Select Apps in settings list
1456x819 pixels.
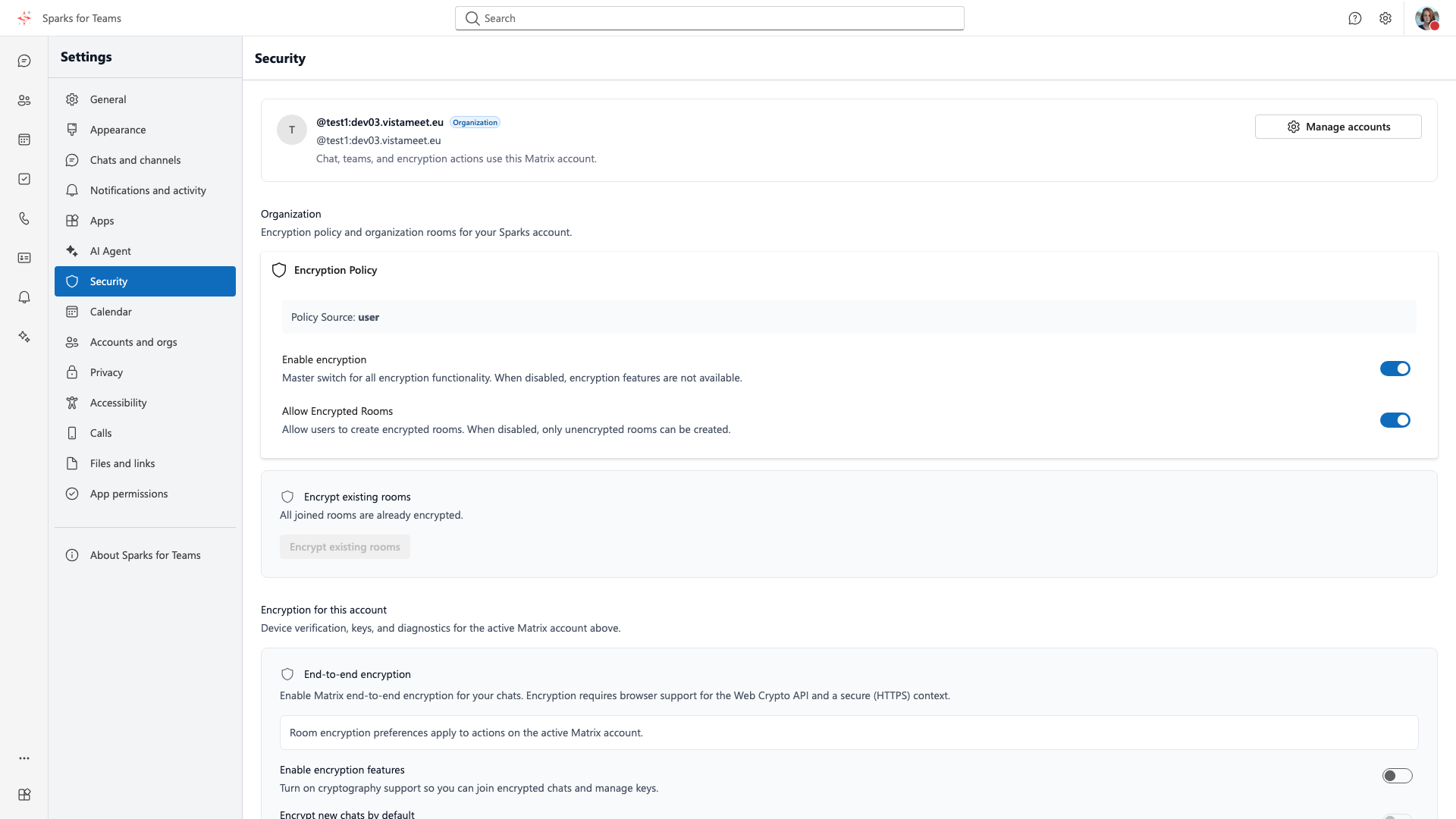point(145,221)
